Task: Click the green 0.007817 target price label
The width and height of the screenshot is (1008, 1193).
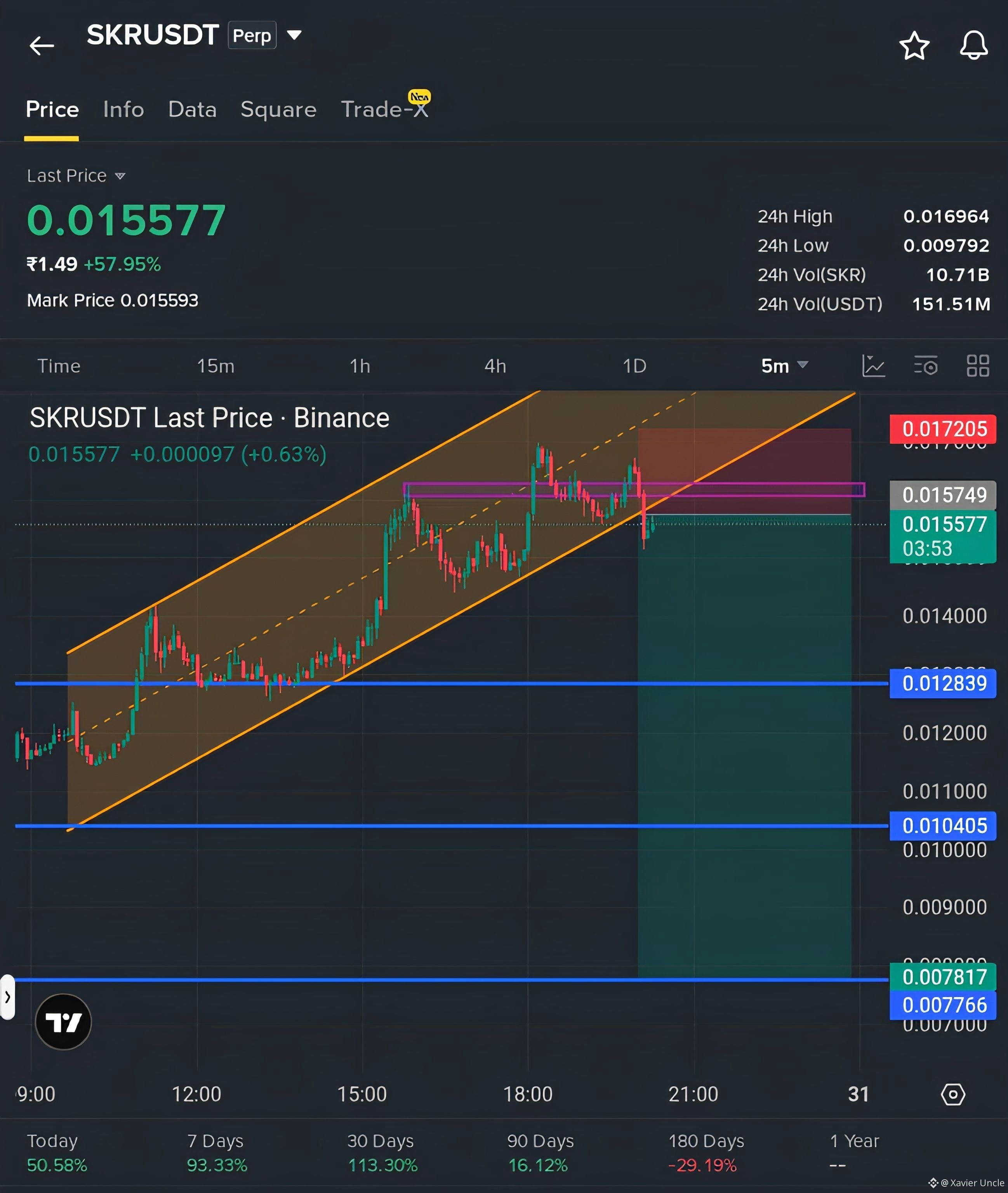Action: tap(943, 977)
